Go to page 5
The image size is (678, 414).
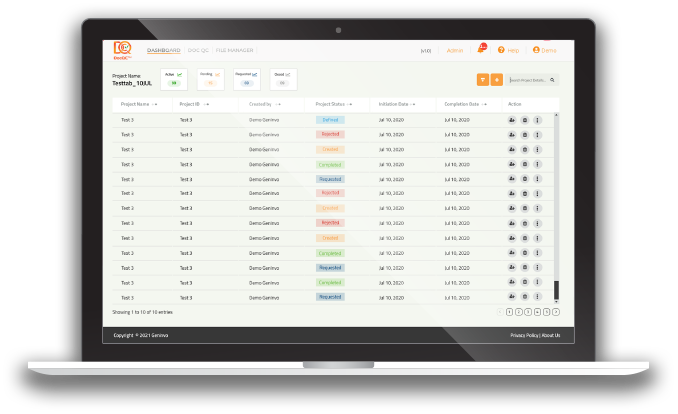pyautogui.click(x=547, y=312)
